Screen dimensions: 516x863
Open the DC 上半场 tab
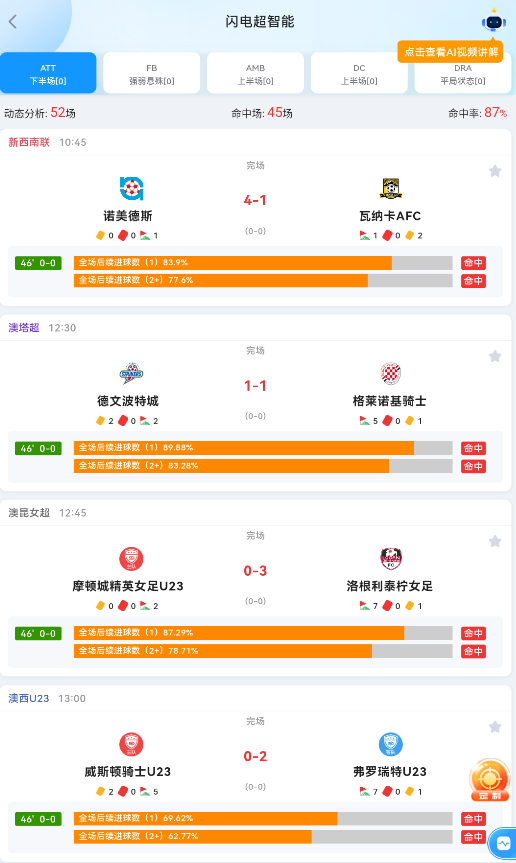[359, 73]
